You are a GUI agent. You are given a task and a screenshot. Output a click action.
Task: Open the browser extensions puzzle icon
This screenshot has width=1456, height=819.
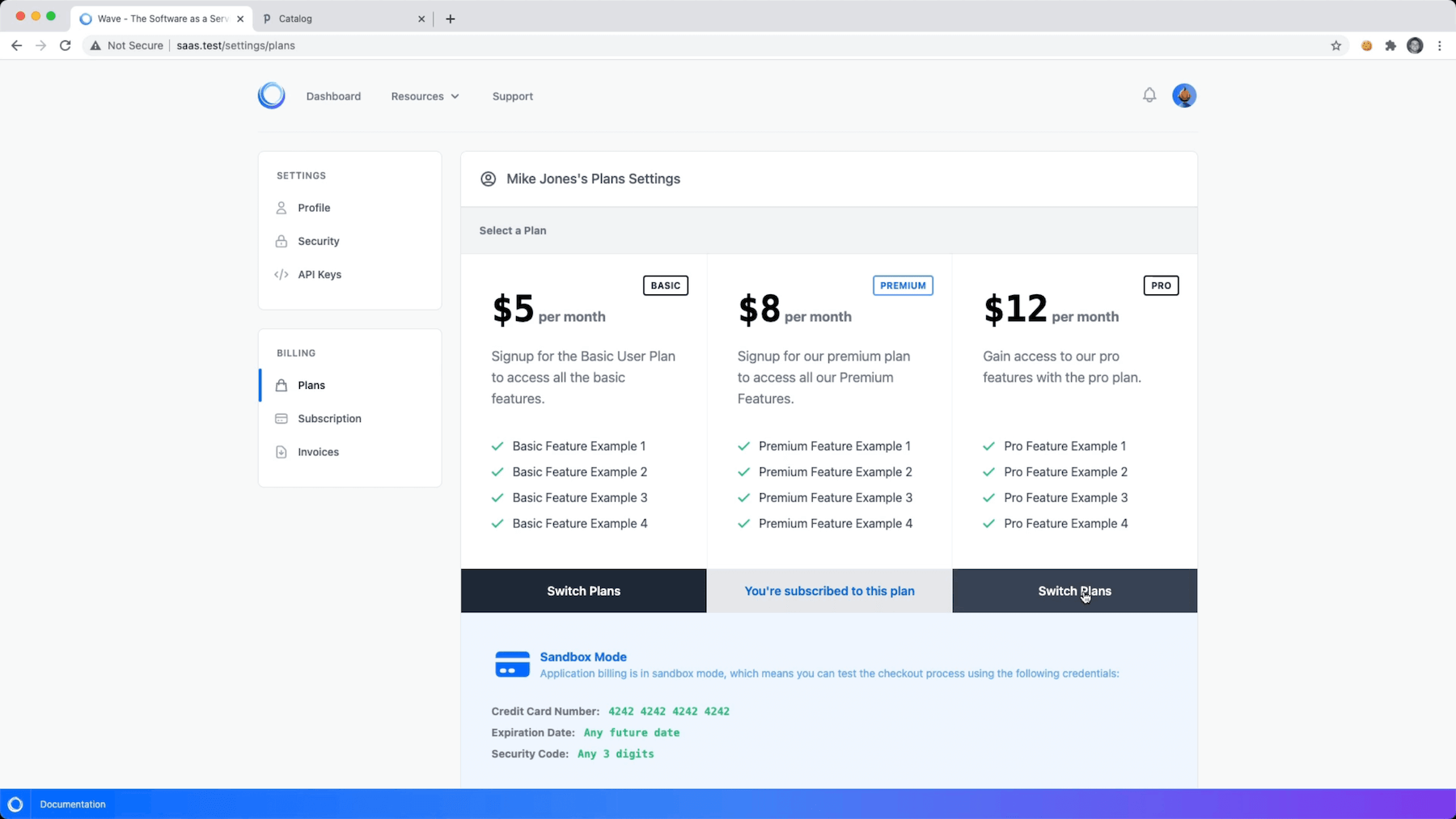click(x=1390, y=45)
